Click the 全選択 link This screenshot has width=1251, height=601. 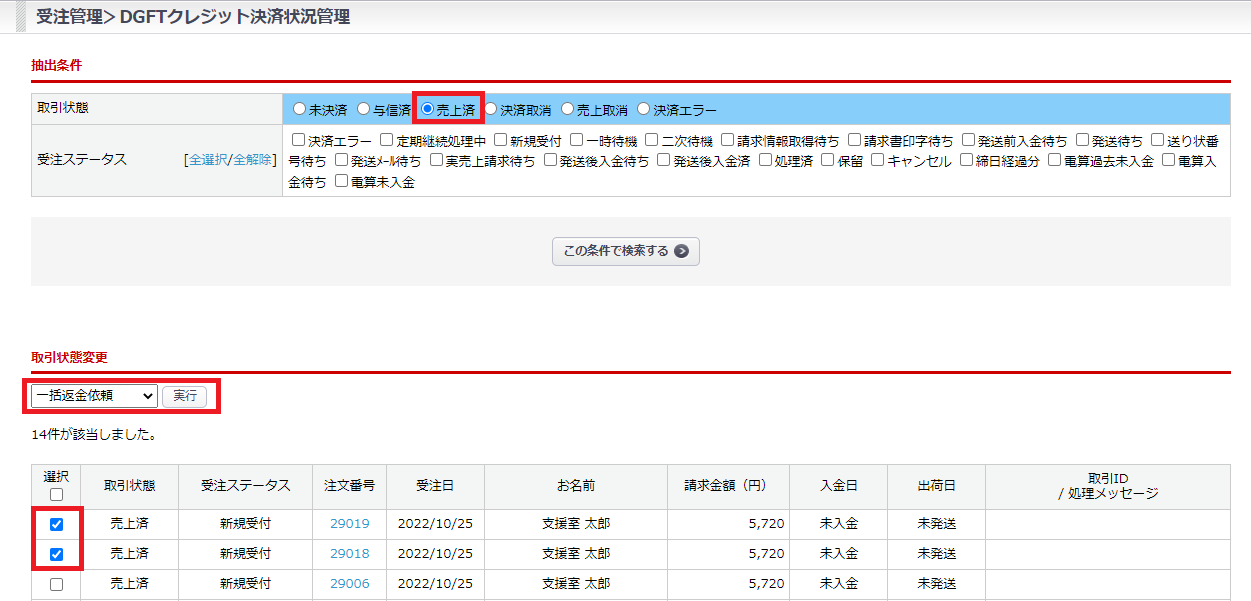207,160
